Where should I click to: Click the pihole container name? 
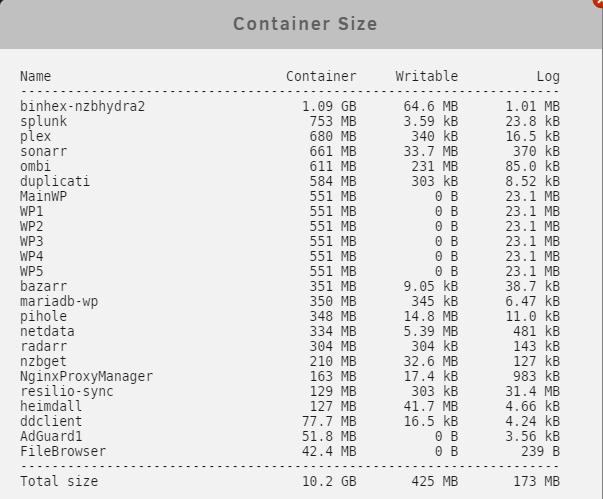point(43,316)
